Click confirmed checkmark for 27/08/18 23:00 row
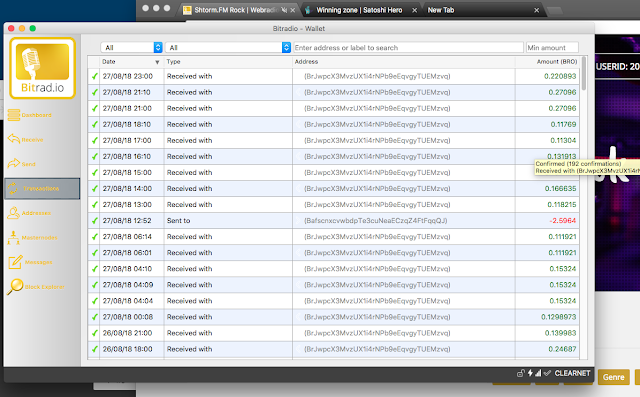This screenshot has height=397, width=640. 95,76
